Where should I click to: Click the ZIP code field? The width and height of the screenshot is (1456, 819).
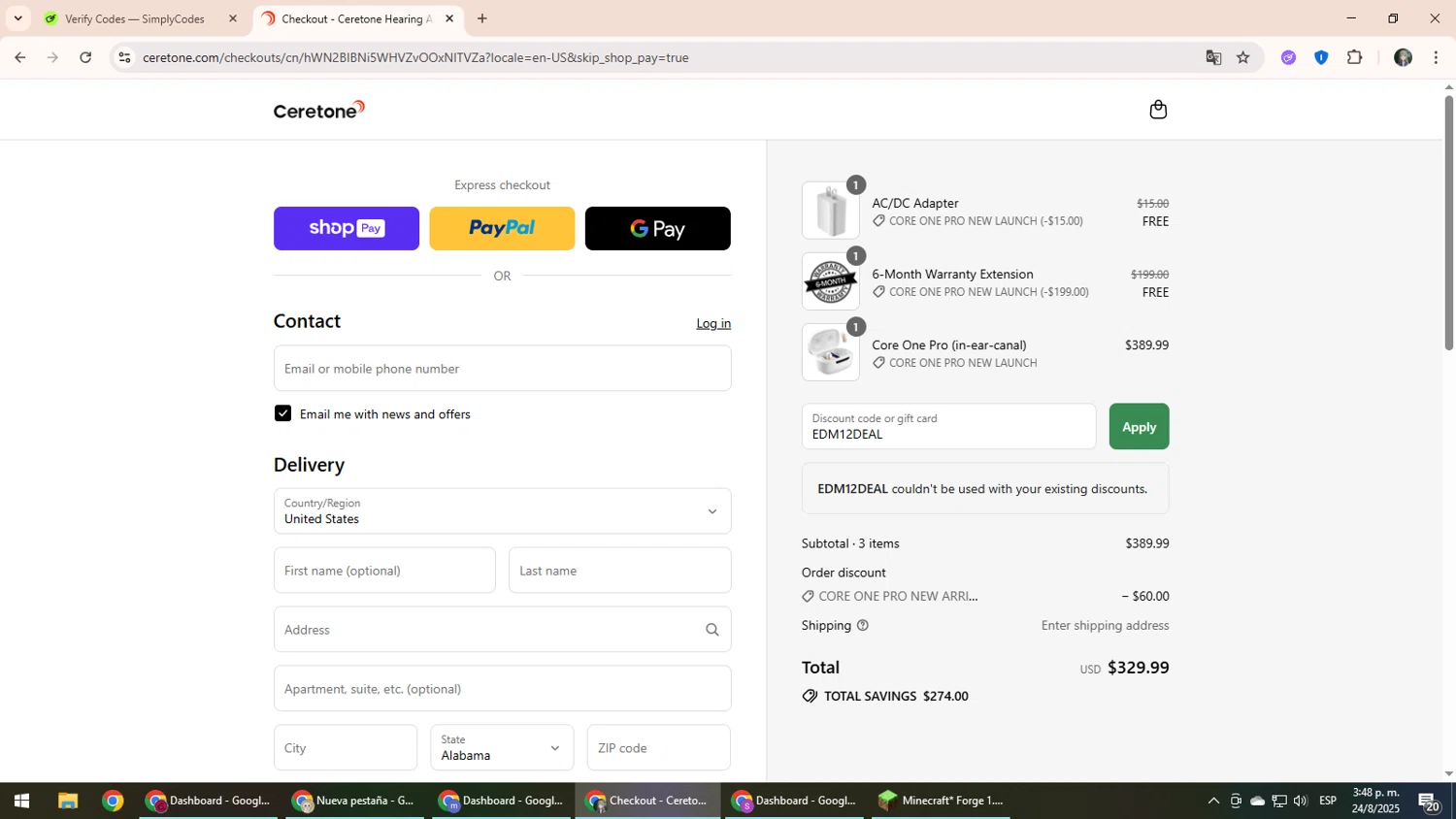659,748
